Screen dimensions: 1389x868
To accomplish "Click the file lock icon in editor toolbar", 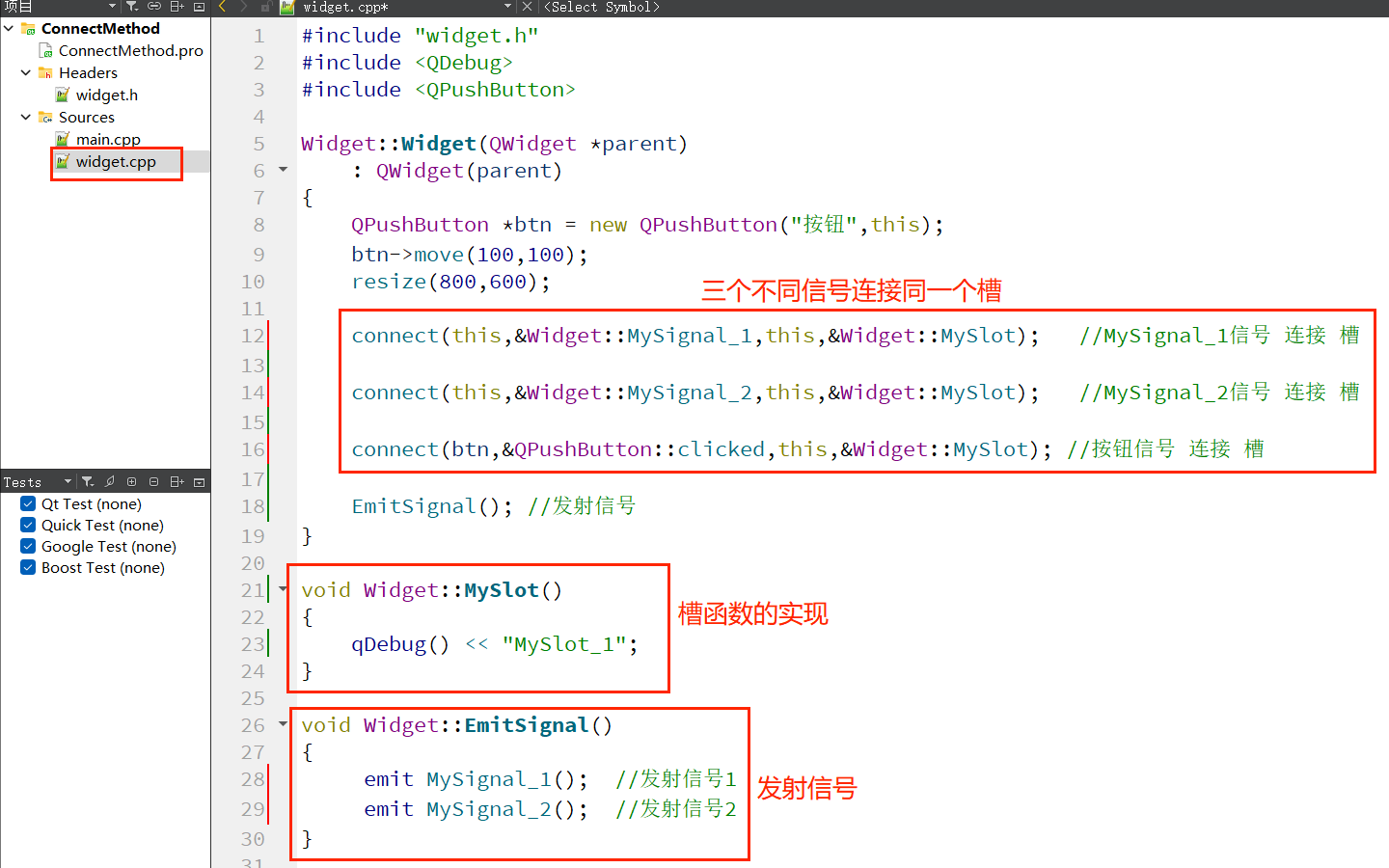I will 265,7.
